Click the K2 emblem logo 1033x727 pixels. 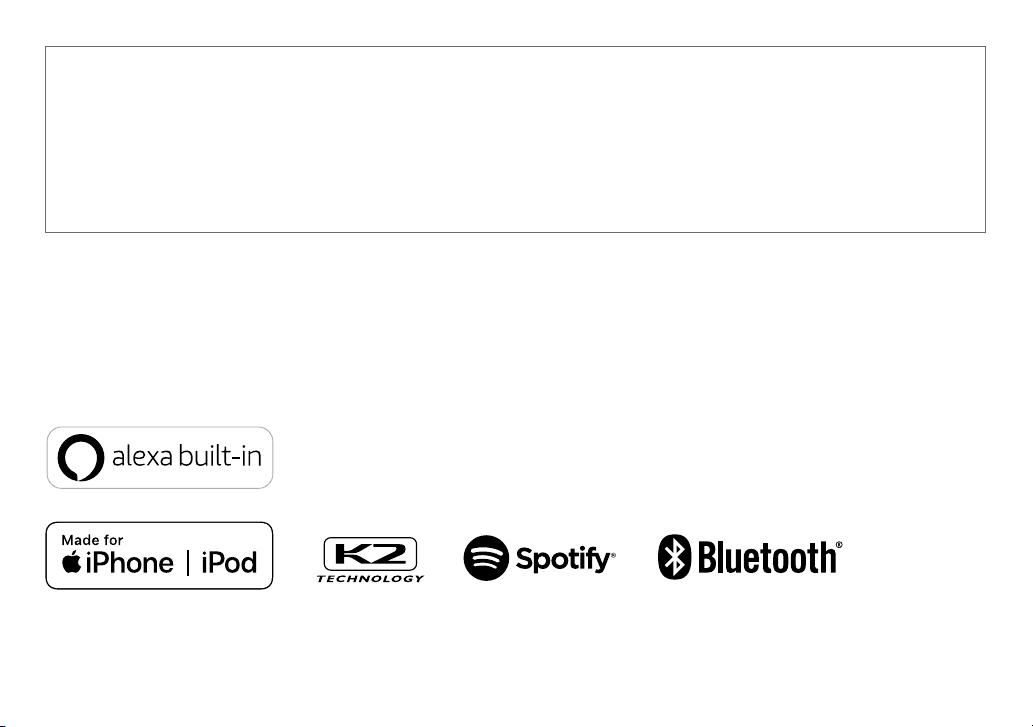370,554
